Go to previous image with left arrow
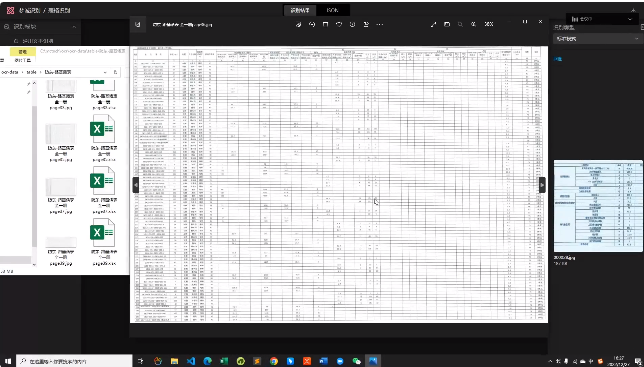 click(x=136, y=185)
